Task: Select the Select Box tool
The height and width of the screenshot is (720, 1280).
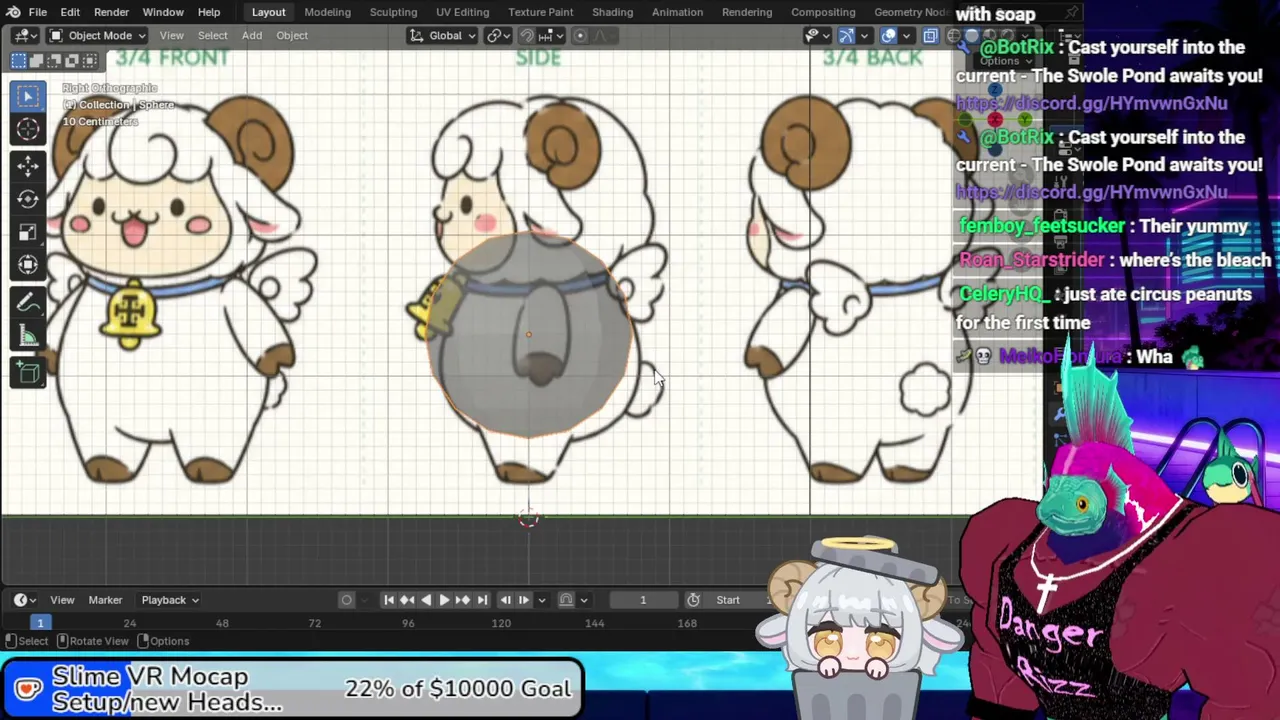Action: pos(28,96)
